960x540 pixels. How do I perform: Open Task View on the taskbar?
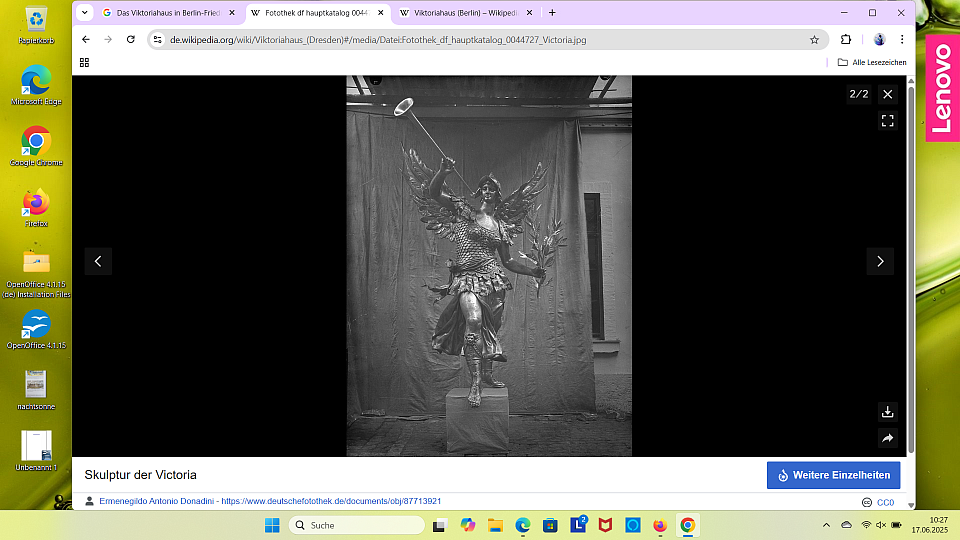click(x=439, y=525)
